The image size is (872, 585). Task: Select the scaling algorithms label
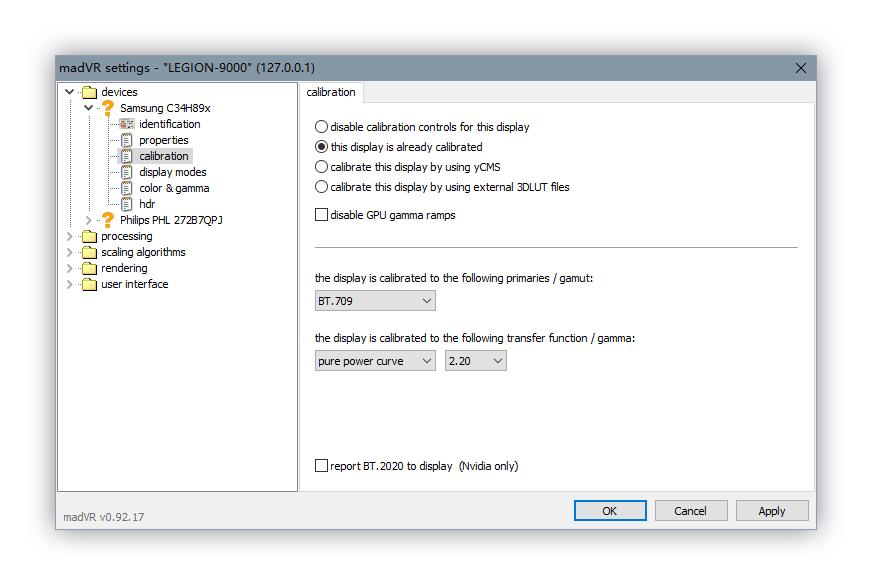click(143, 252)
